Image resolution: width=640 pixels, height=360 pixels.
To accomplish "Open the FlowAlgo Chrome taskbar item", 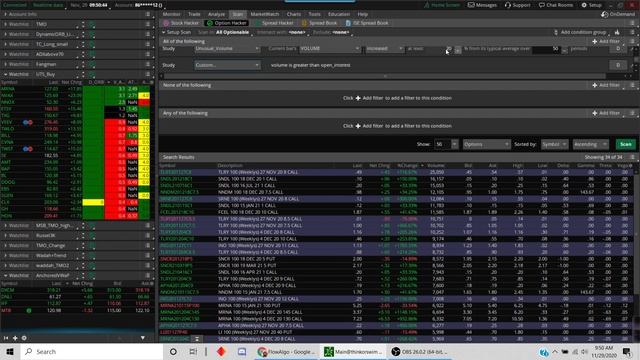I will (x=287, y=351).
